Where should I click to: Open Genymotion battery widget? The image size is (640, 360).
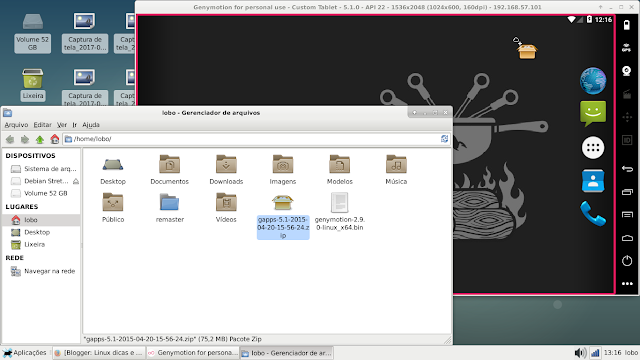click(x=627, y=25)
